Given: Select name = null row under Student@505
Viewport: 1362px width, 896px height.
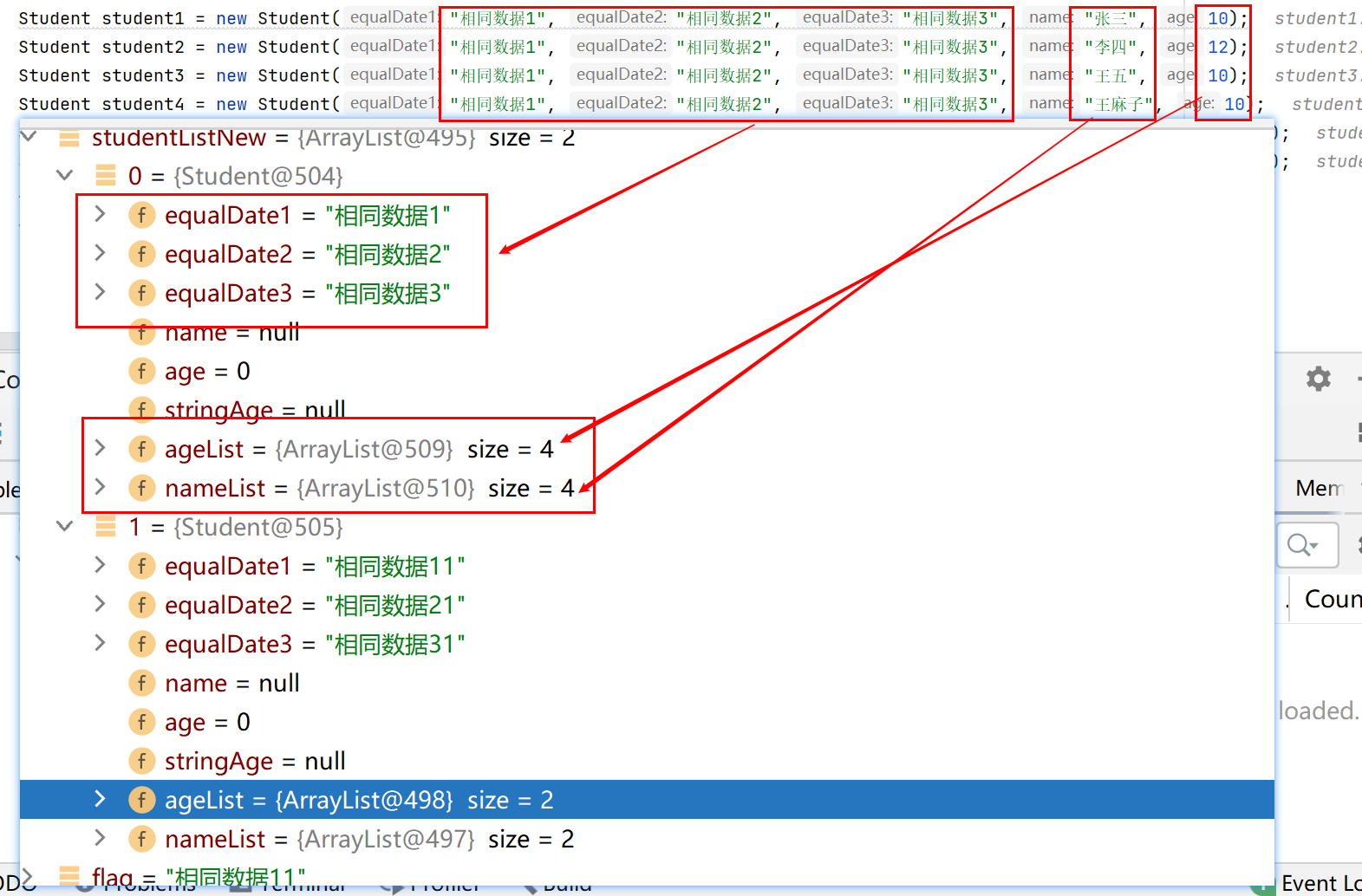Looking at the screenshot, I should (647, 683).
